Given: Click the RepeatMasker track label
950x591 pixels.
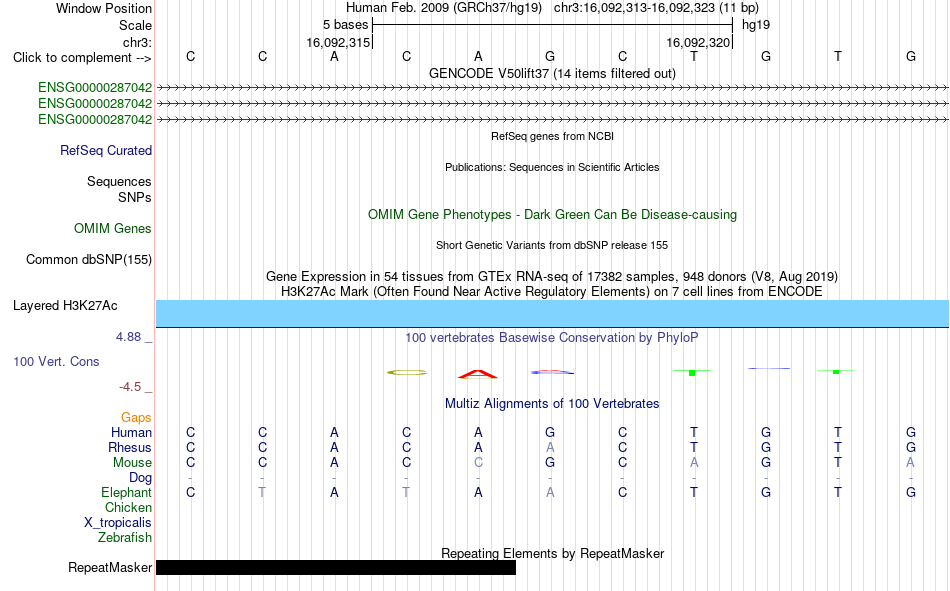Looking at the screenshot, I should (110, 567).
